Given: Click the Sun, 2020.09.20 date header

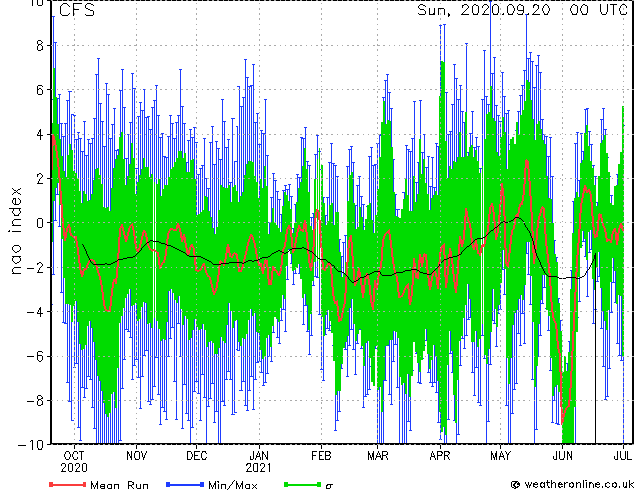Looking at the screenshot, I should [x=484, y=10].
